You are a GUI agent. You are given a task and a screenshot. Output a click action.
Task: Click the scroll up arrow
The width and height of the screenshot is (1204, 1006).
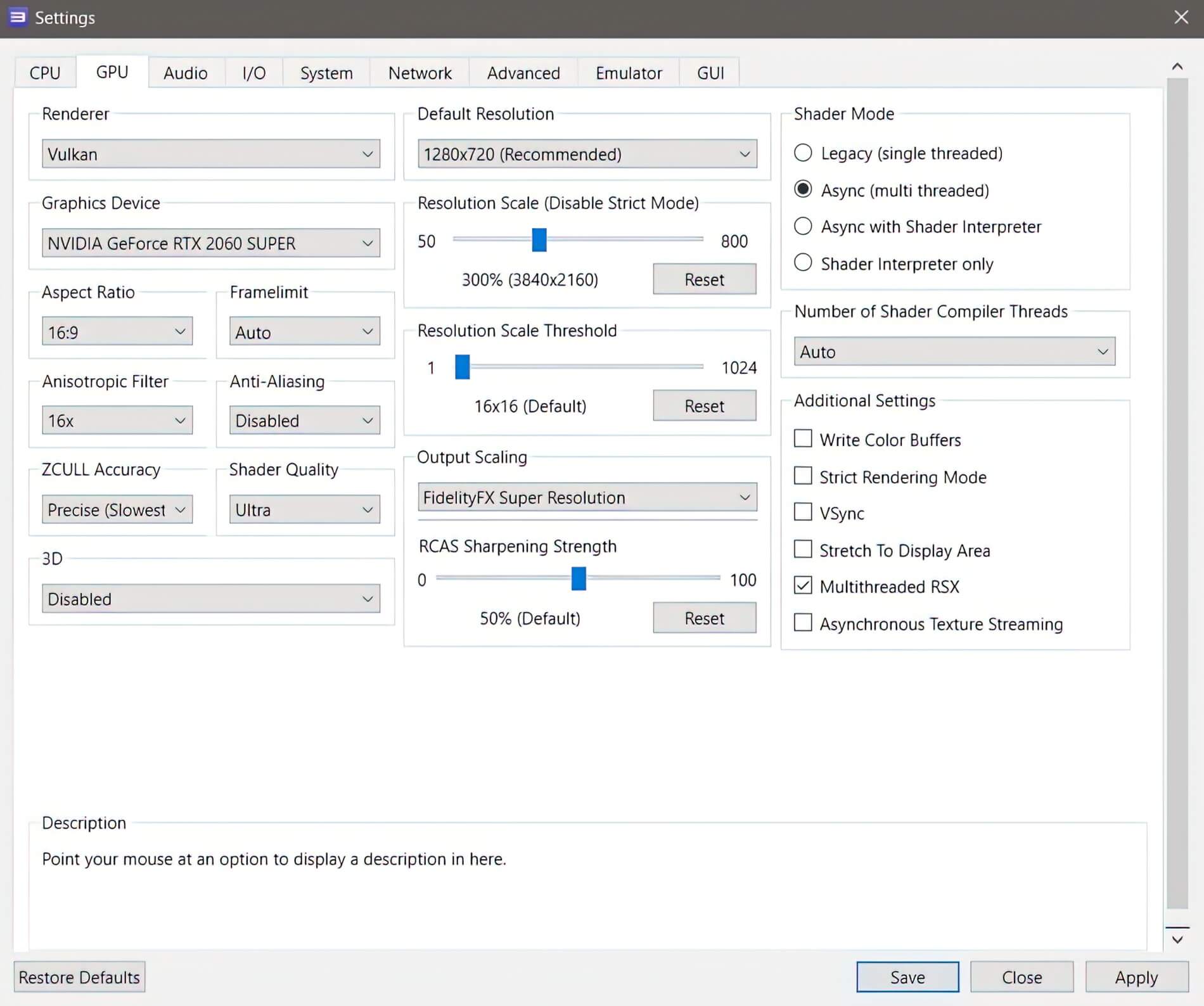1177,67
